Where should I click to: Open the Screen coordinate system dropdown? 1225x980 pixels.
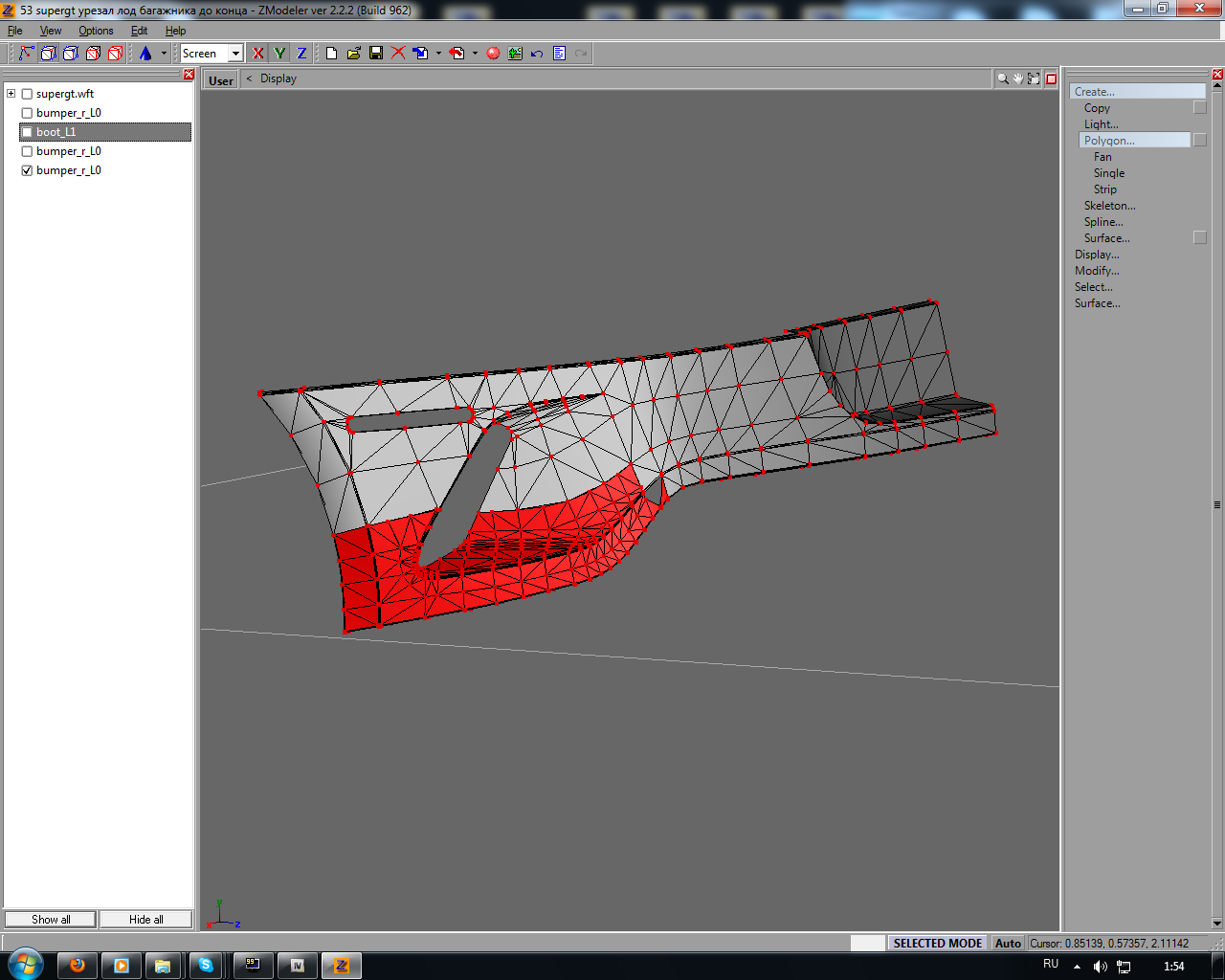[235, 54]
